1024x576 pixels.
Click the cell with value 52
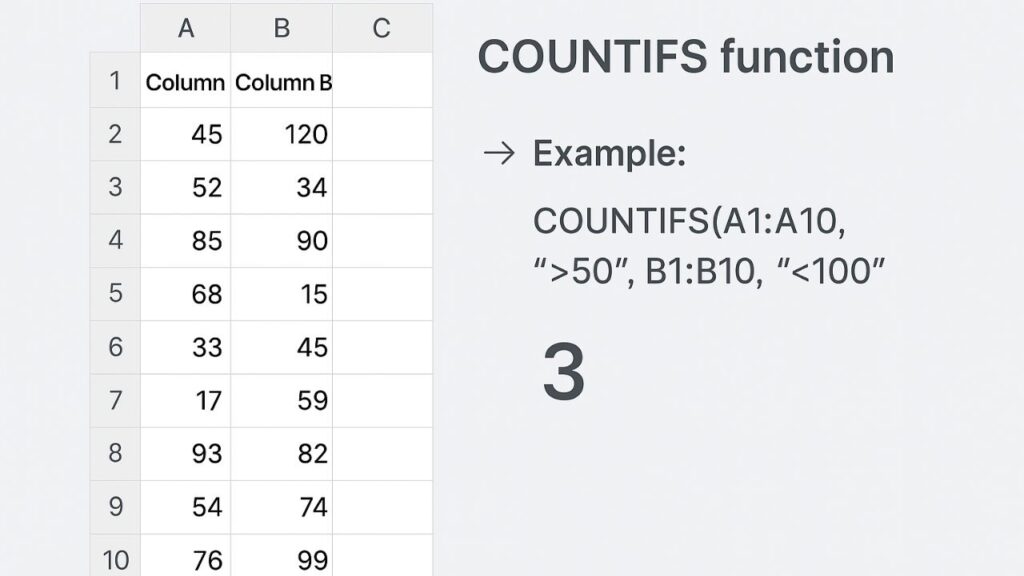pos(187,187)
